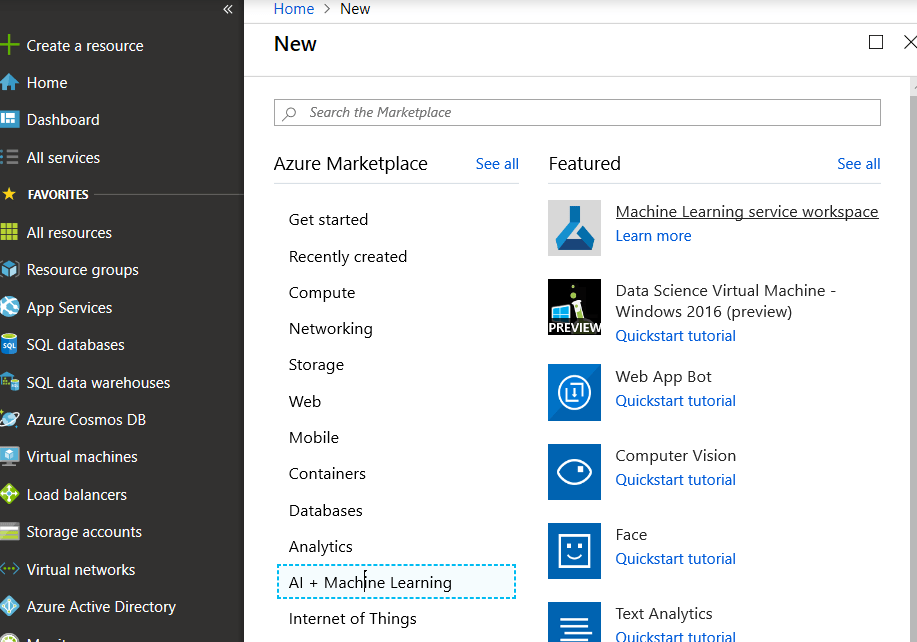The height and width of the screenshot is (642, 917).
Task: Collapse the sidebar with the double chevron
Action: [227, 10]
